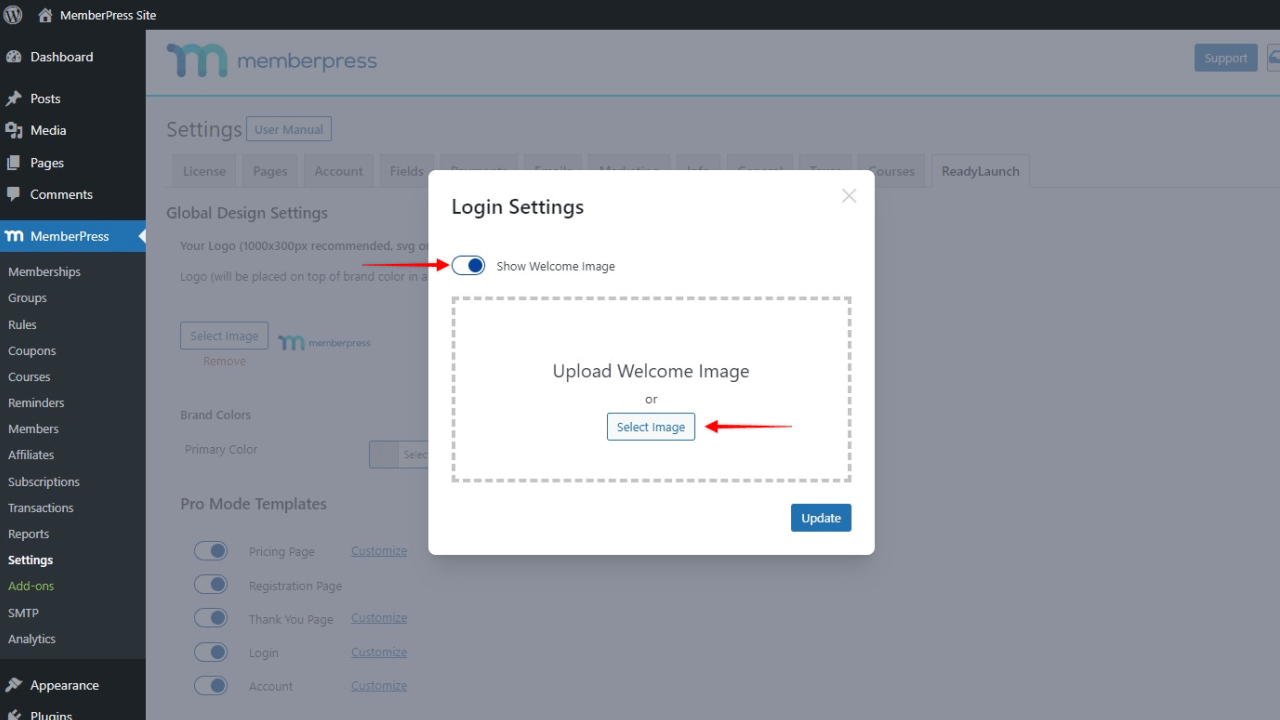Screen dimensions: 1280x720
Task: Click the Pro Mode Templates heading
Action: (x=253, y=504)
